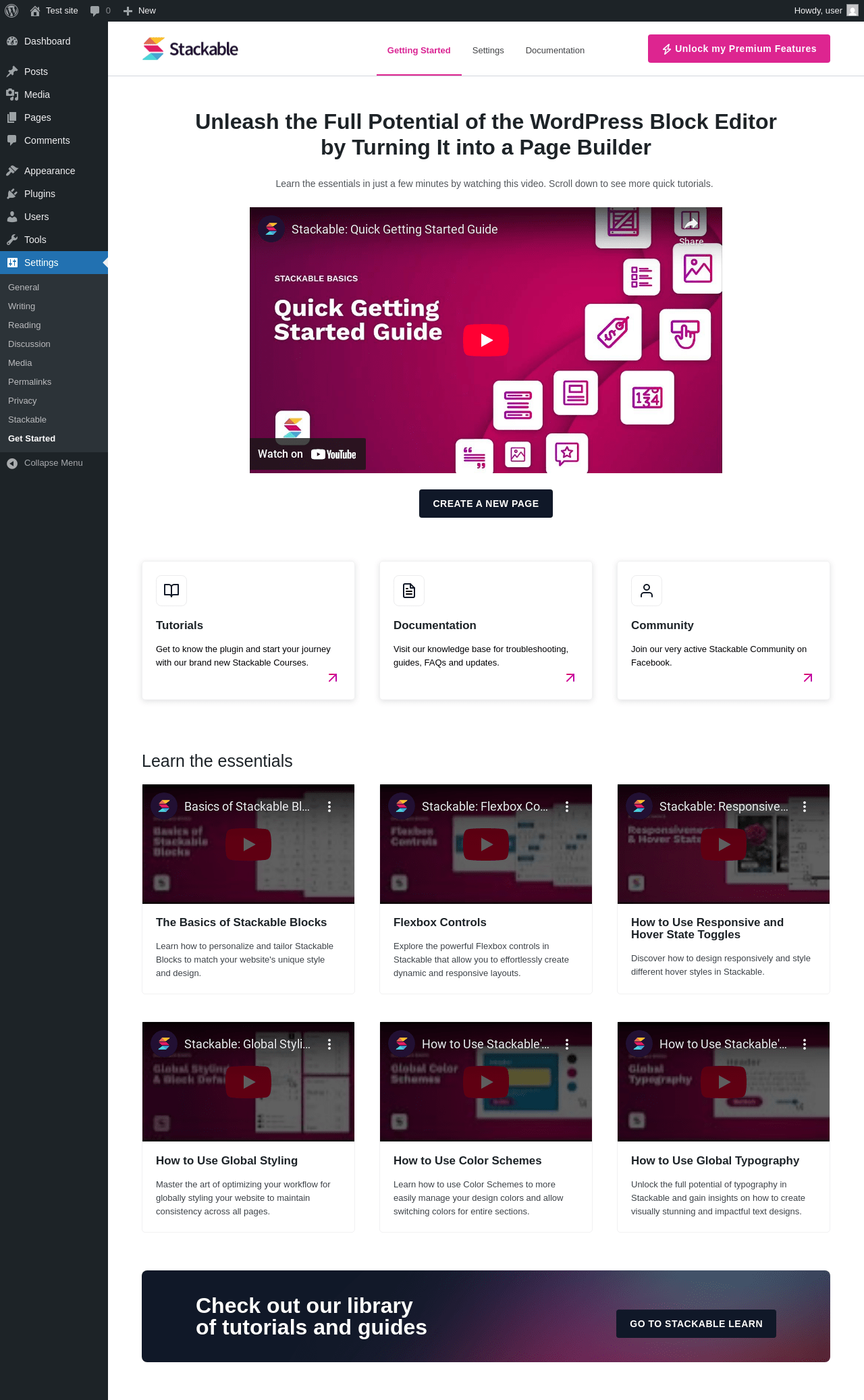
Task: Open more options on Basics of Stackable video
Action: click(x=329, y=807)
